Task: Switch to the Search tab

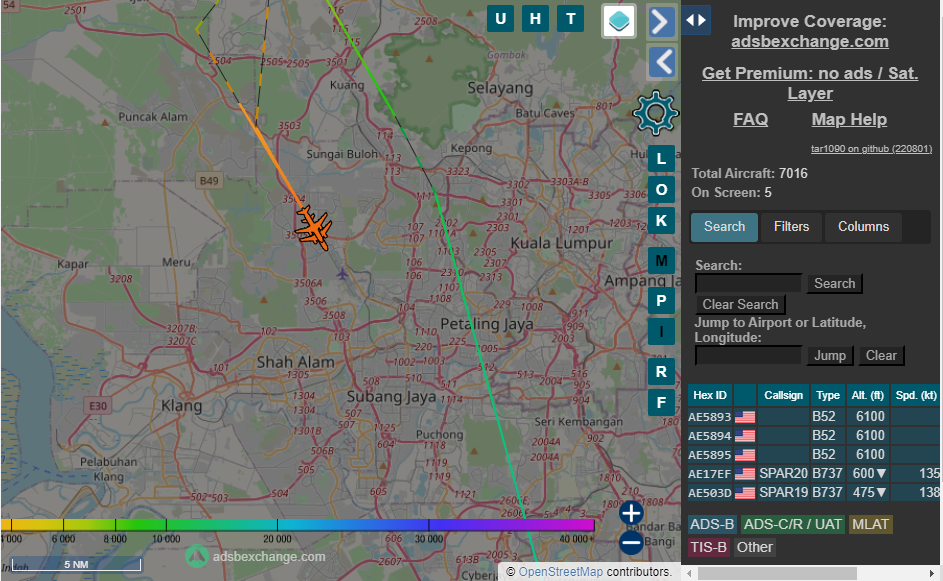Action: click(x=724, y=227)
